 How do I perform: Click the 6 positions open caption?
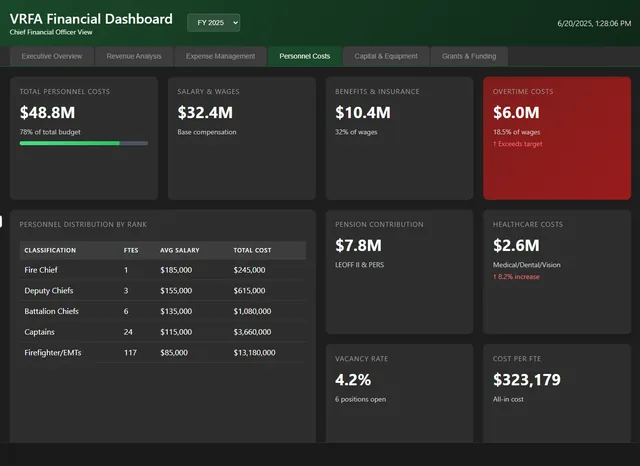coord(360,399)
